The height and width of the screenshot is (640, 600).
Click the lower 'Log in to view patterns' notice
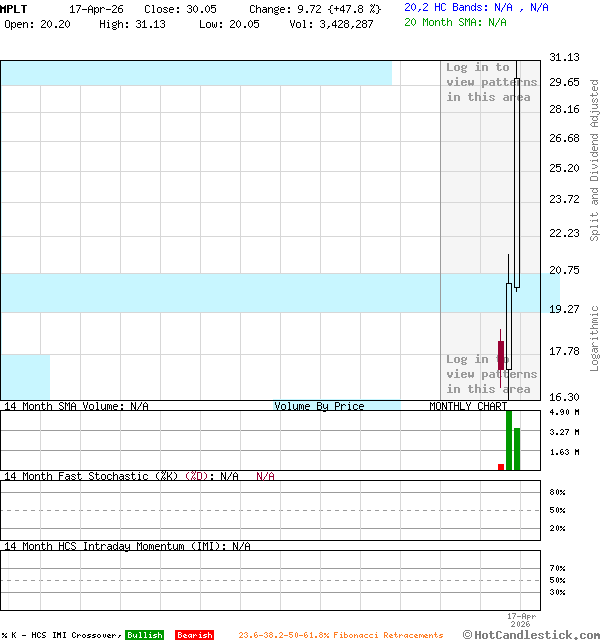click(x=490, y=374)
